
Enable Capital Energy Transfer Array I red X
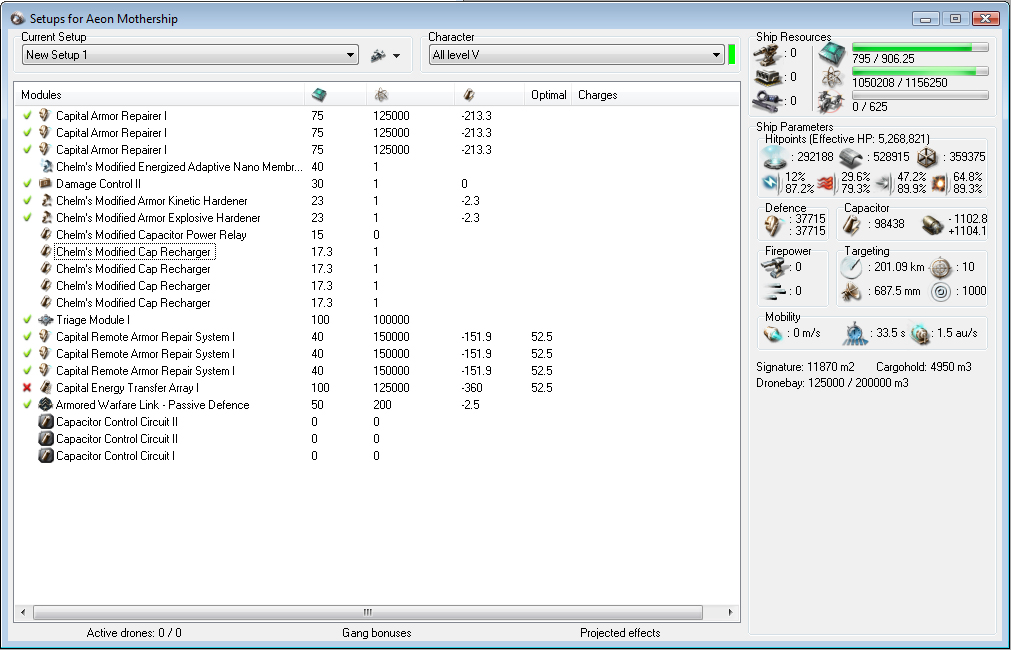28,388
